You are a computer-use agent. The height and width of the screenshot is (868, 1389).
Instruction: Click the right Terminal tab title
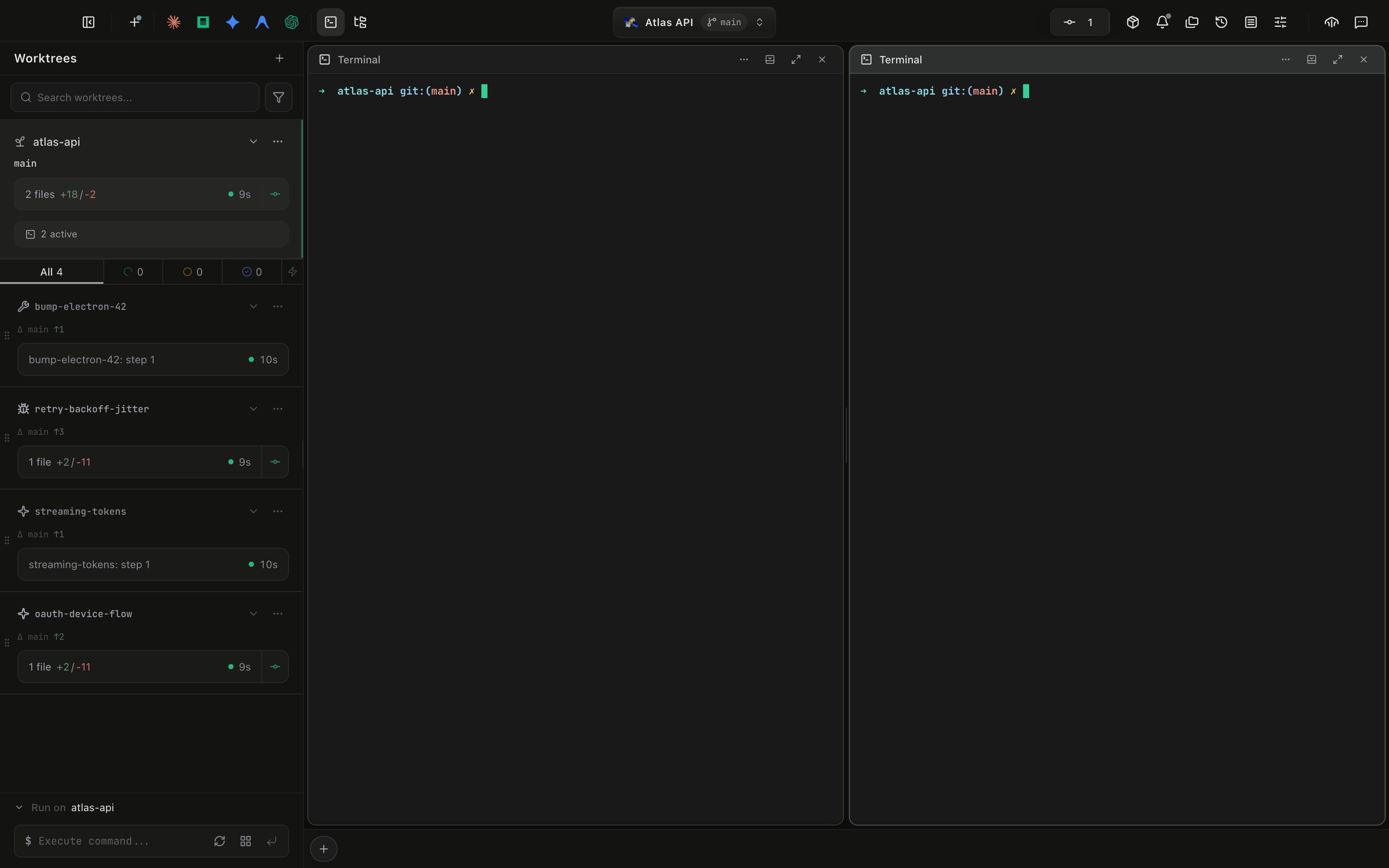[901, 60]
